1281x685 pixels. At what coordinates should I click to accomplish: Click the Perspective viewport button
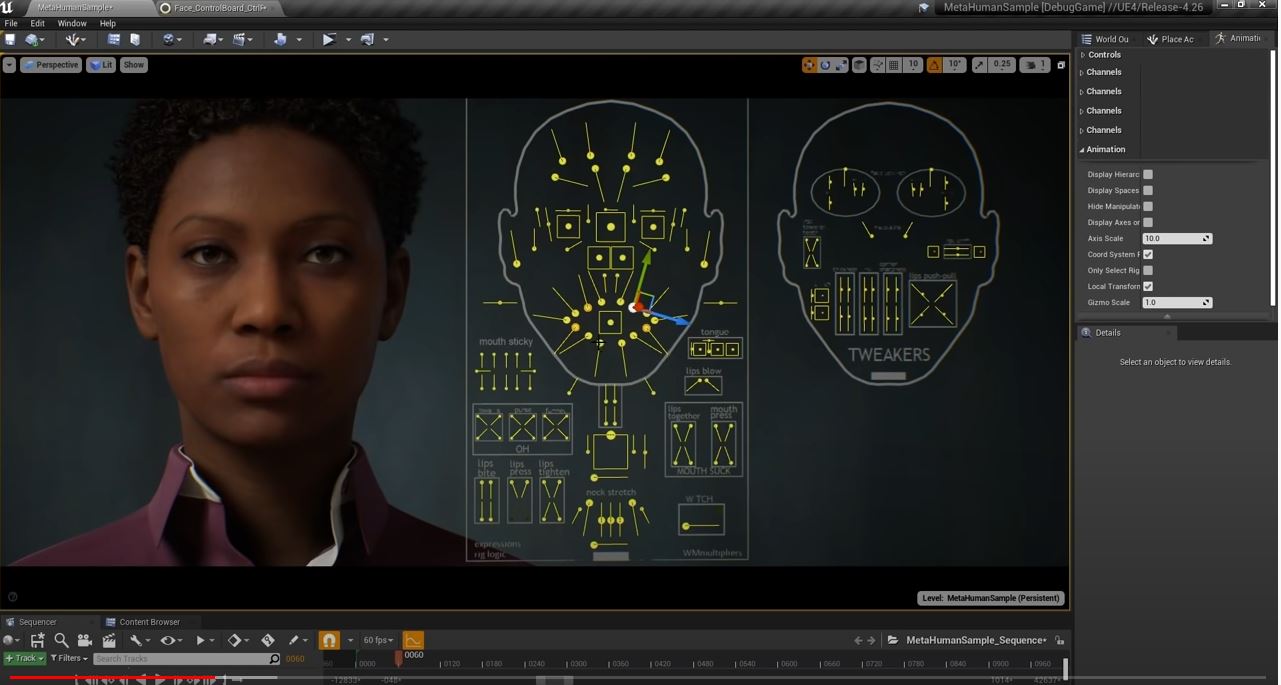(51, 65)
